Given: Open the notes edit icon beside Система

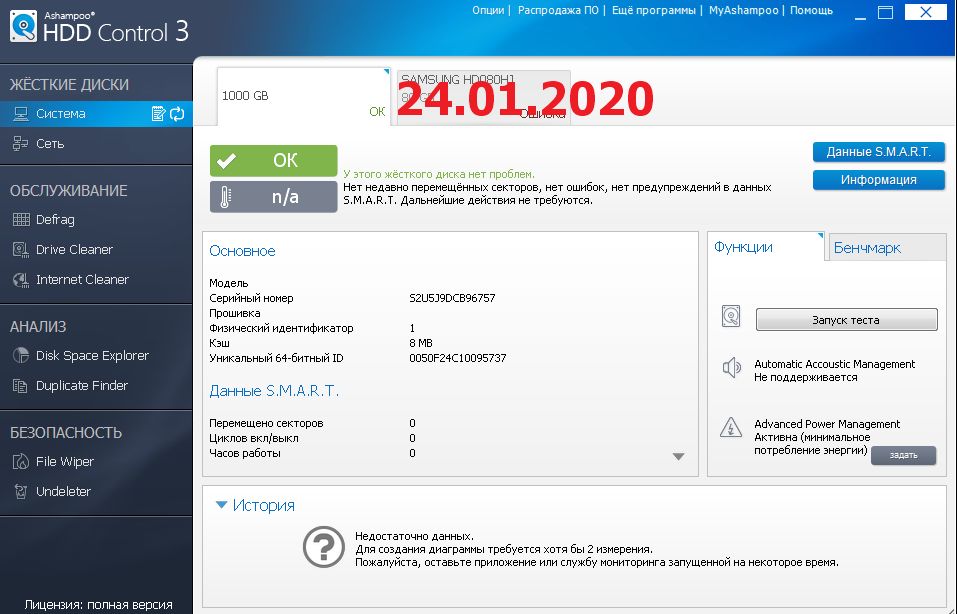Looking at the screenshot, I should click(x=158, y=114).
